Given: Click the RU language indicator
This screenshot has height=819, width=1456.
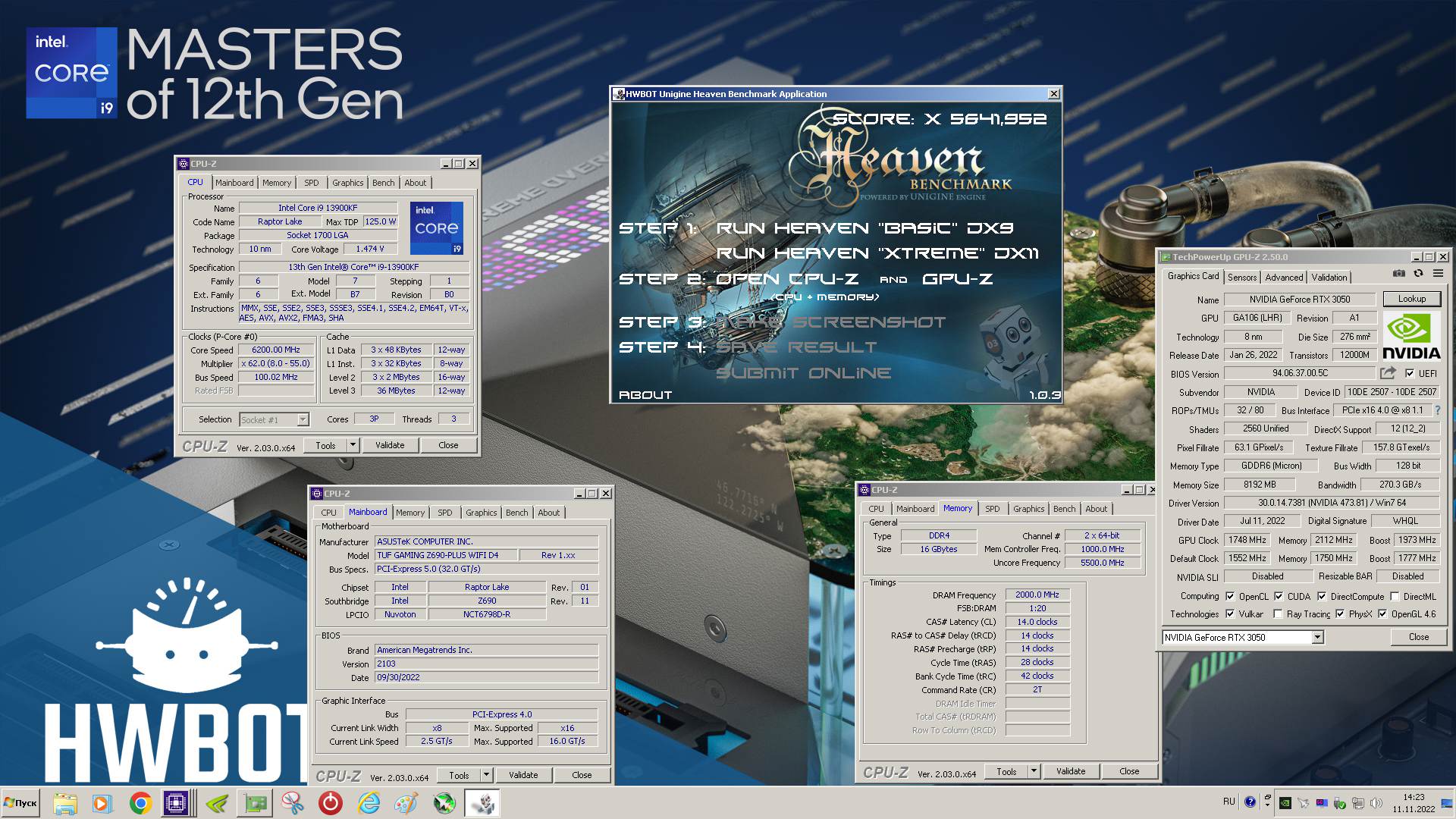Looking at the screenshot, I should 1228,802.
